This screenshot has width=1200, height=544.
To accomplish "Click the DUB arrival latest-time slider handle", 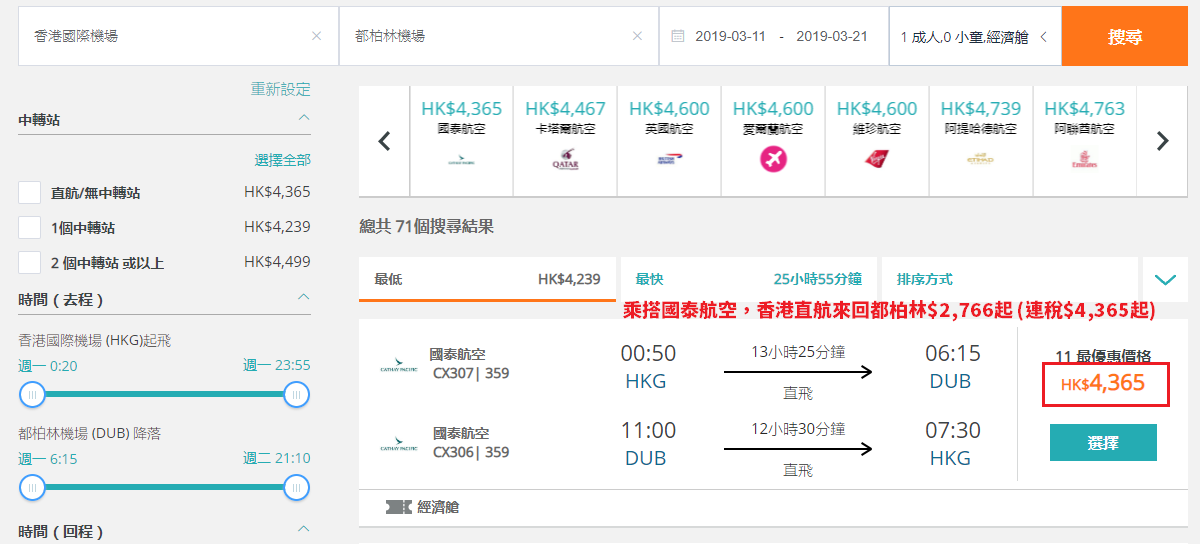I will pos(296,488).
